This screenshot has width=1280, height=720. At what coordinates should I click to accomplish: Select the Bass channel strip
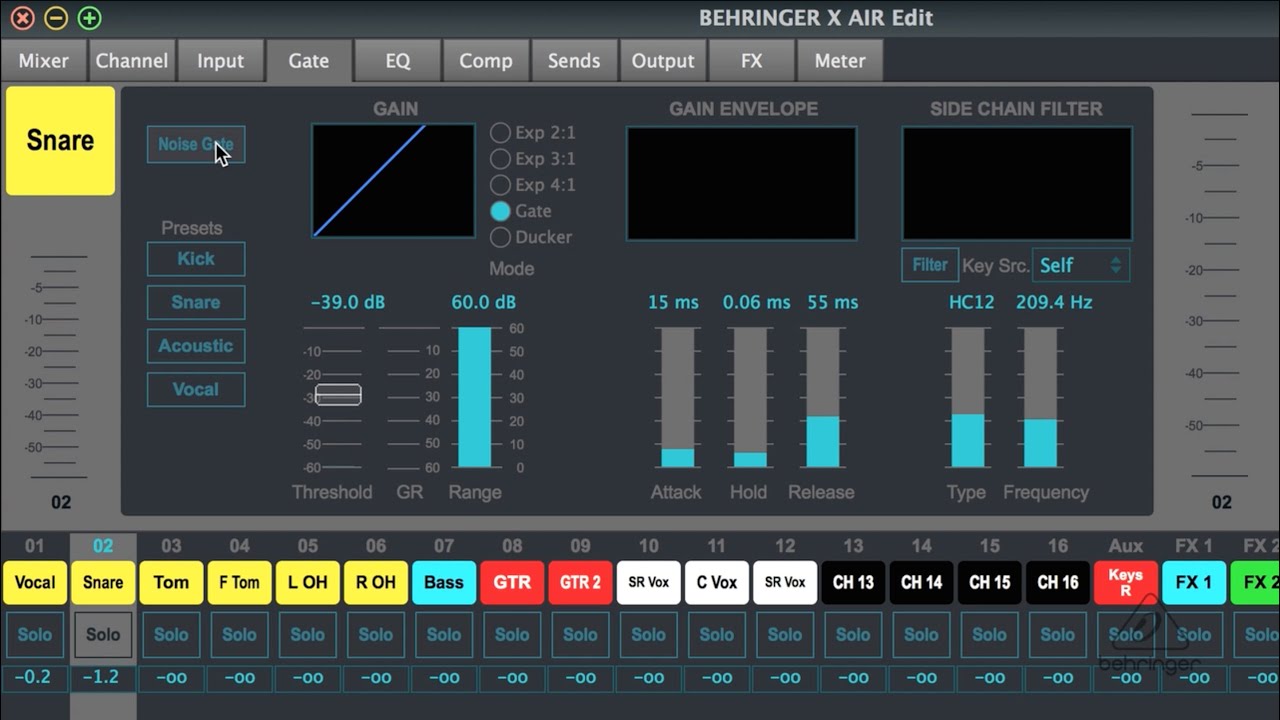coord(444,583)
